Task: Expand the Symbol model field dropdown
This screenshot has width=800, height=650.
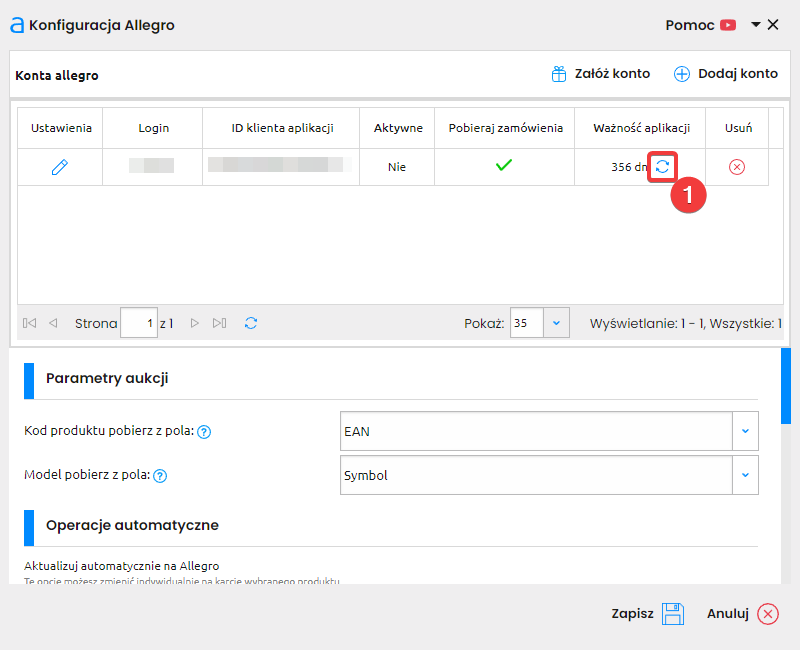Action: pyautogui.click(x=745, y=475)
